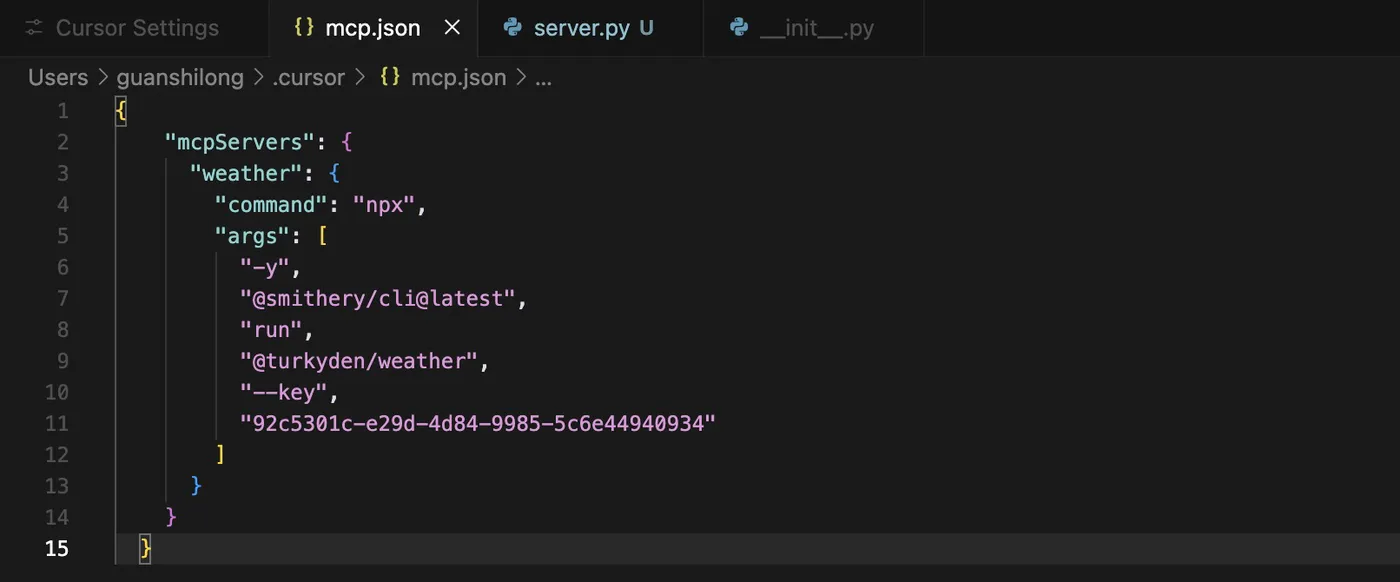Click line number 15 in the gutter
Viewport: 1400px width, 582px height.
coord(57,548)
